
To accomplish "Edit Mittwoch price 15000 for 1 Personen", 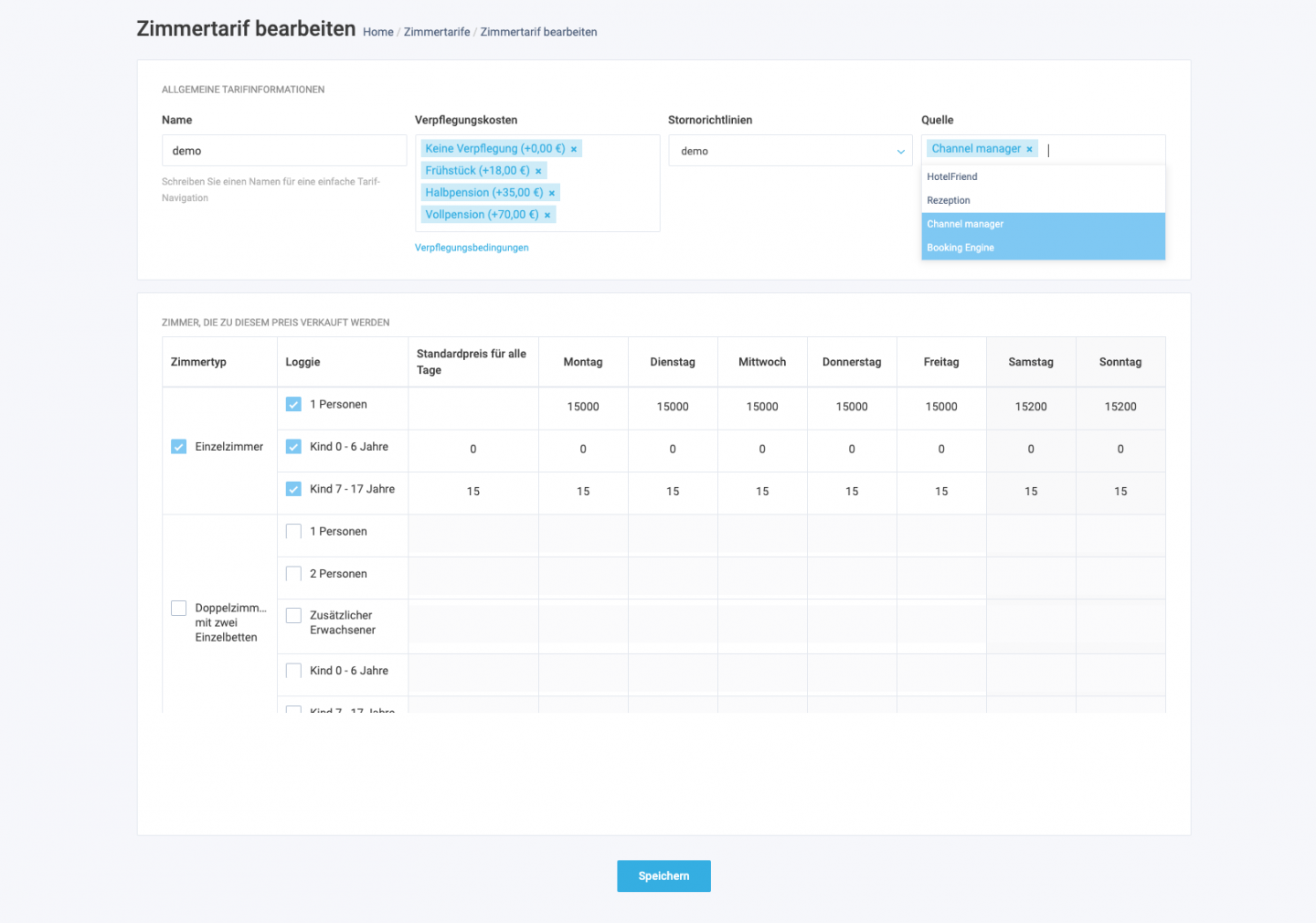I will (762, 408).
